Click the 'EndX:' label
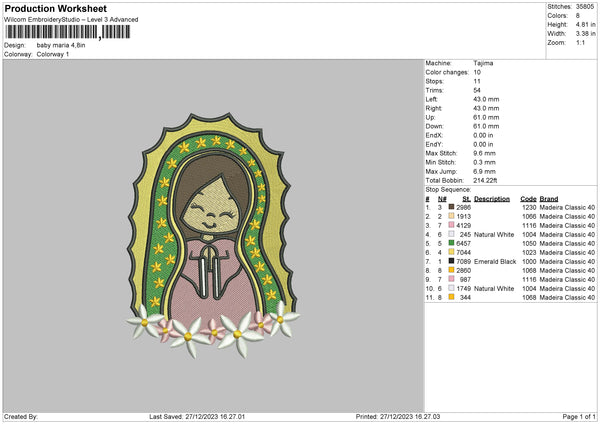Screen dimensions: 600x424 coord(434,135)
